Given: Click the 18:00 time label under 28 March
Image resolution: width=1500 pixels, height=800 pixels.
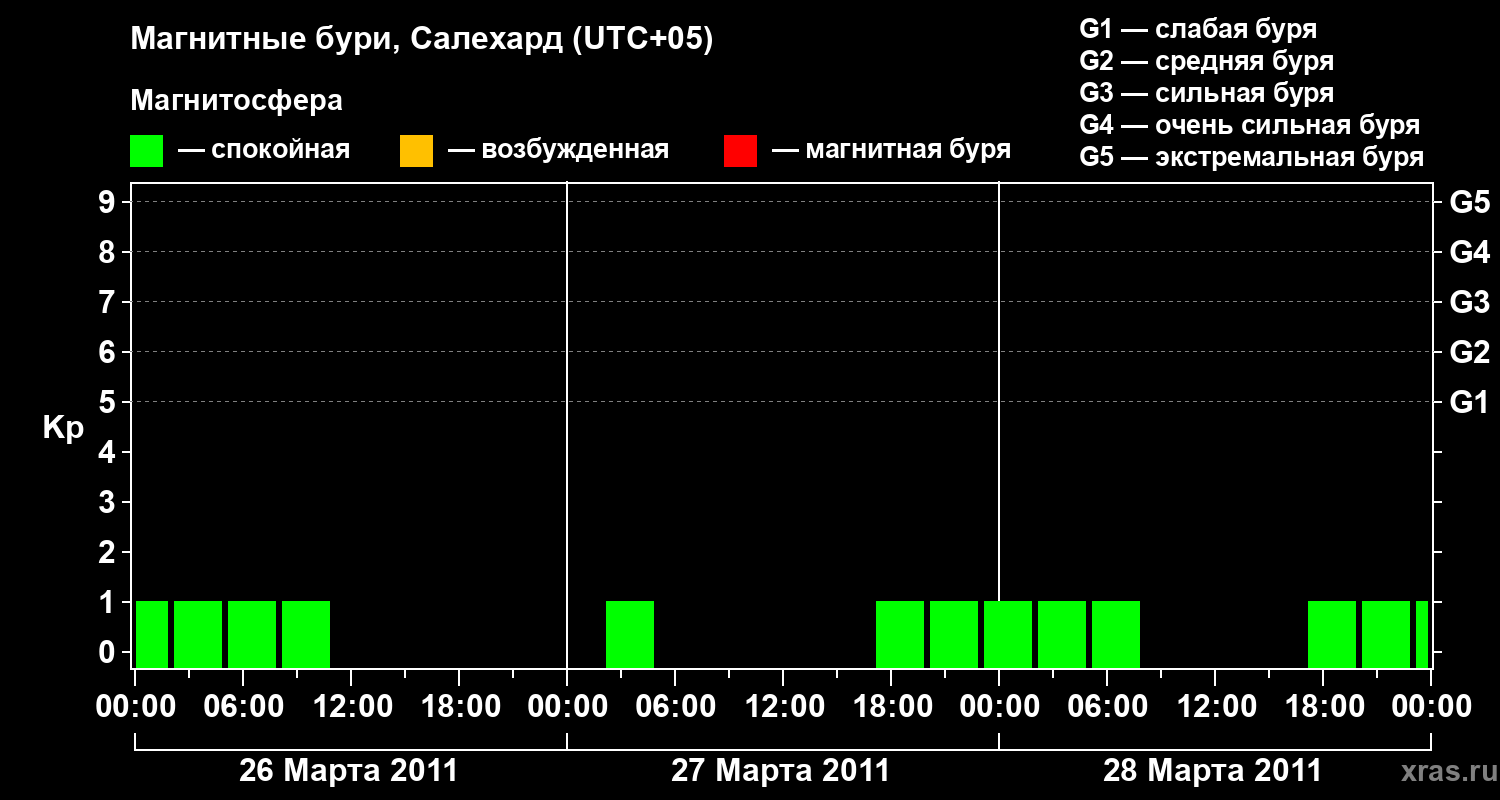Looking at the screenshot, I should click(1323, 707).
